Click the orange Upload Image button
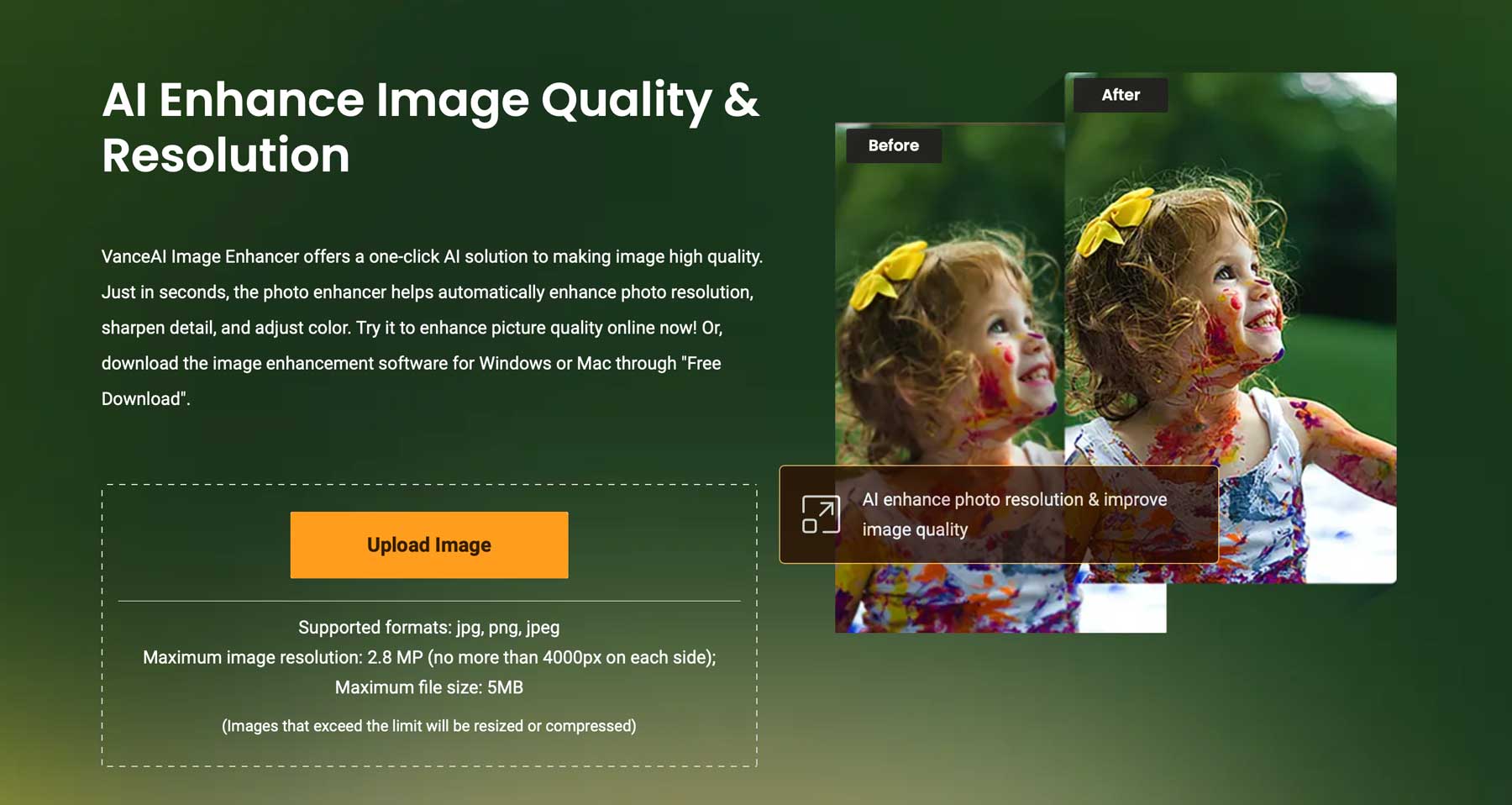This screenshot has width=1512, height=805. pos(428,545)
